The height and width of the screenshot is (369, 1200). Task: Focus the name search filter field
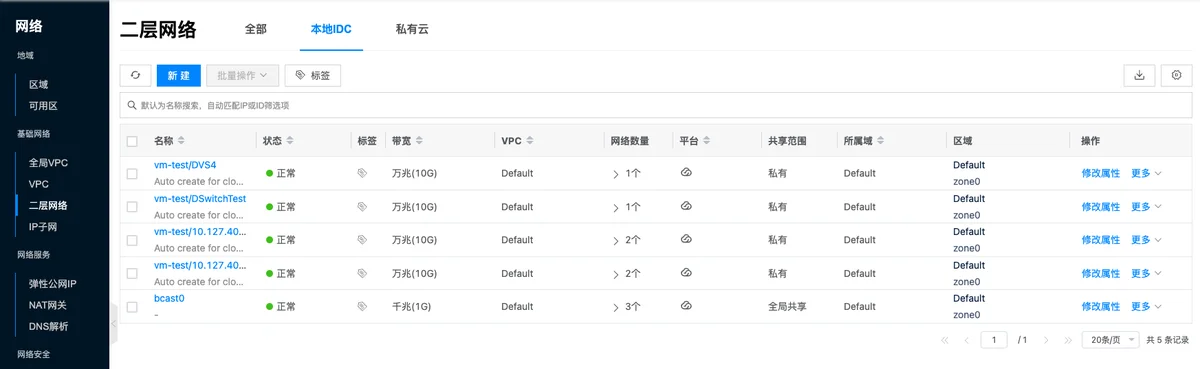coord(656,105)
